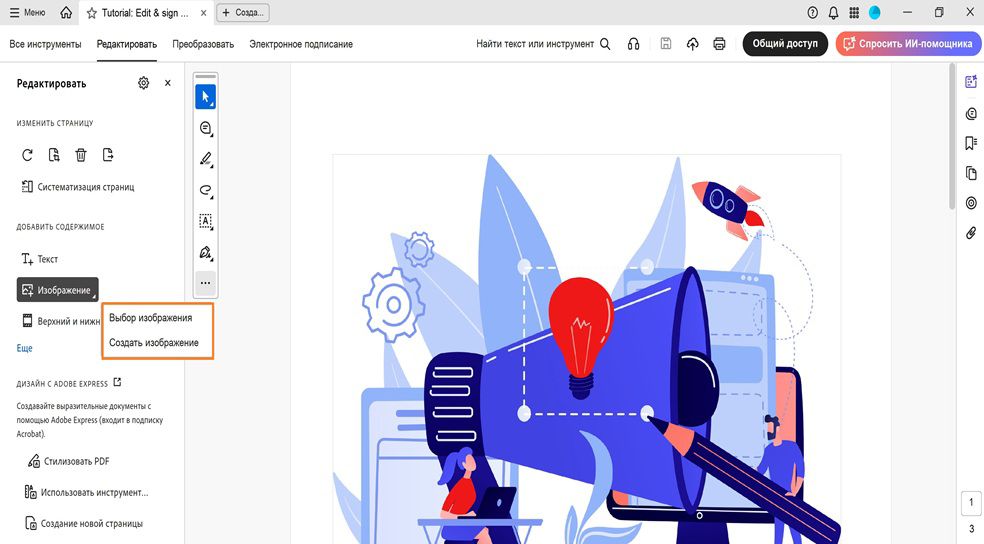Open edit panel settings gear

point(144,83)
